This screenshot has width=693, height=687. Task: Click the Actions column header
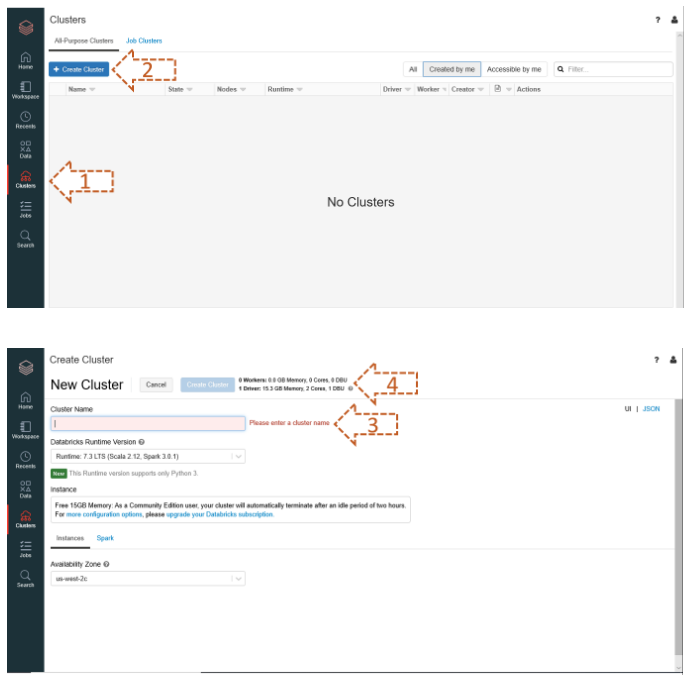point(529,89)
